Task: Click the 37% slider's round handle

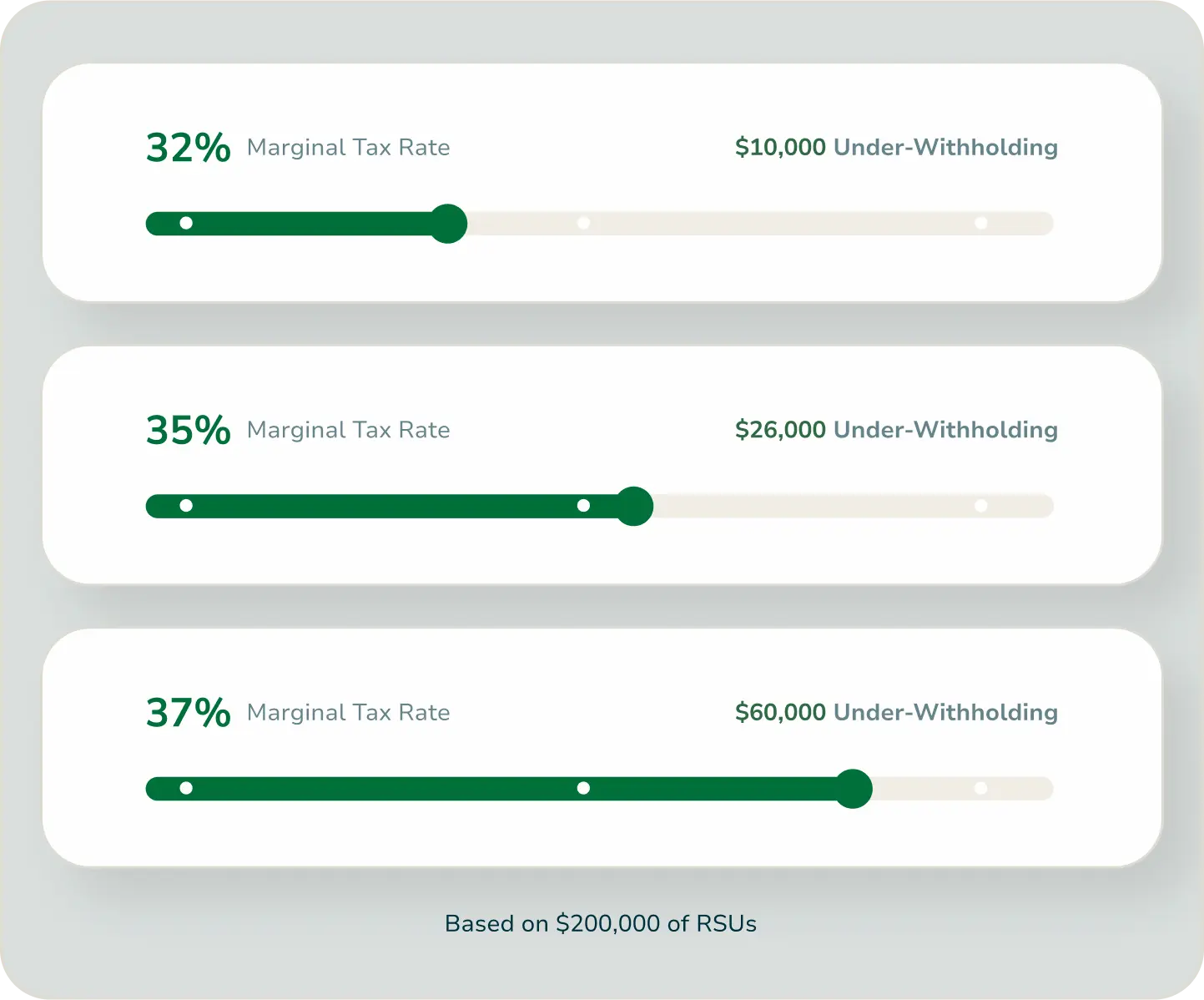Action: coord(853,788)
